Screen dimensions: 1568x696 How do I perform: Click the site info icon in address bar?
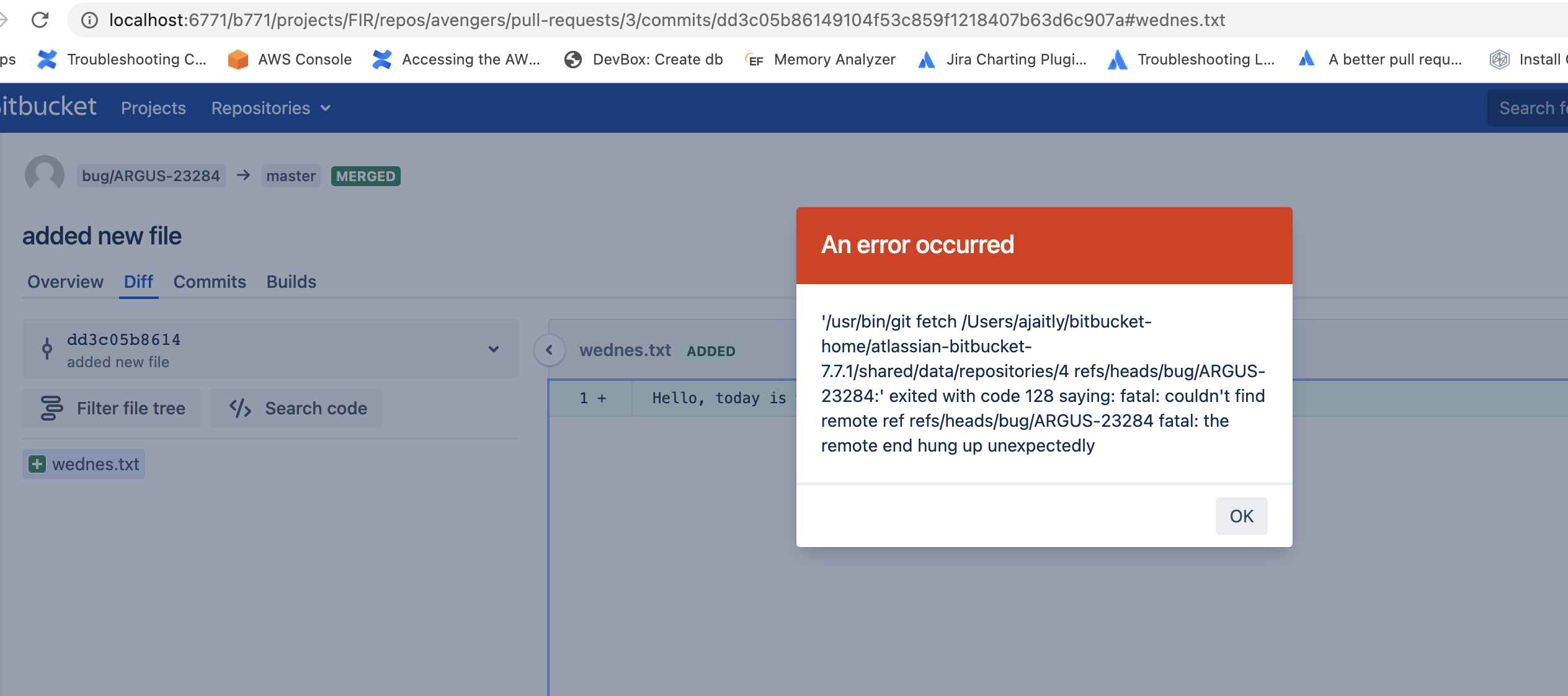pos(90,20)
